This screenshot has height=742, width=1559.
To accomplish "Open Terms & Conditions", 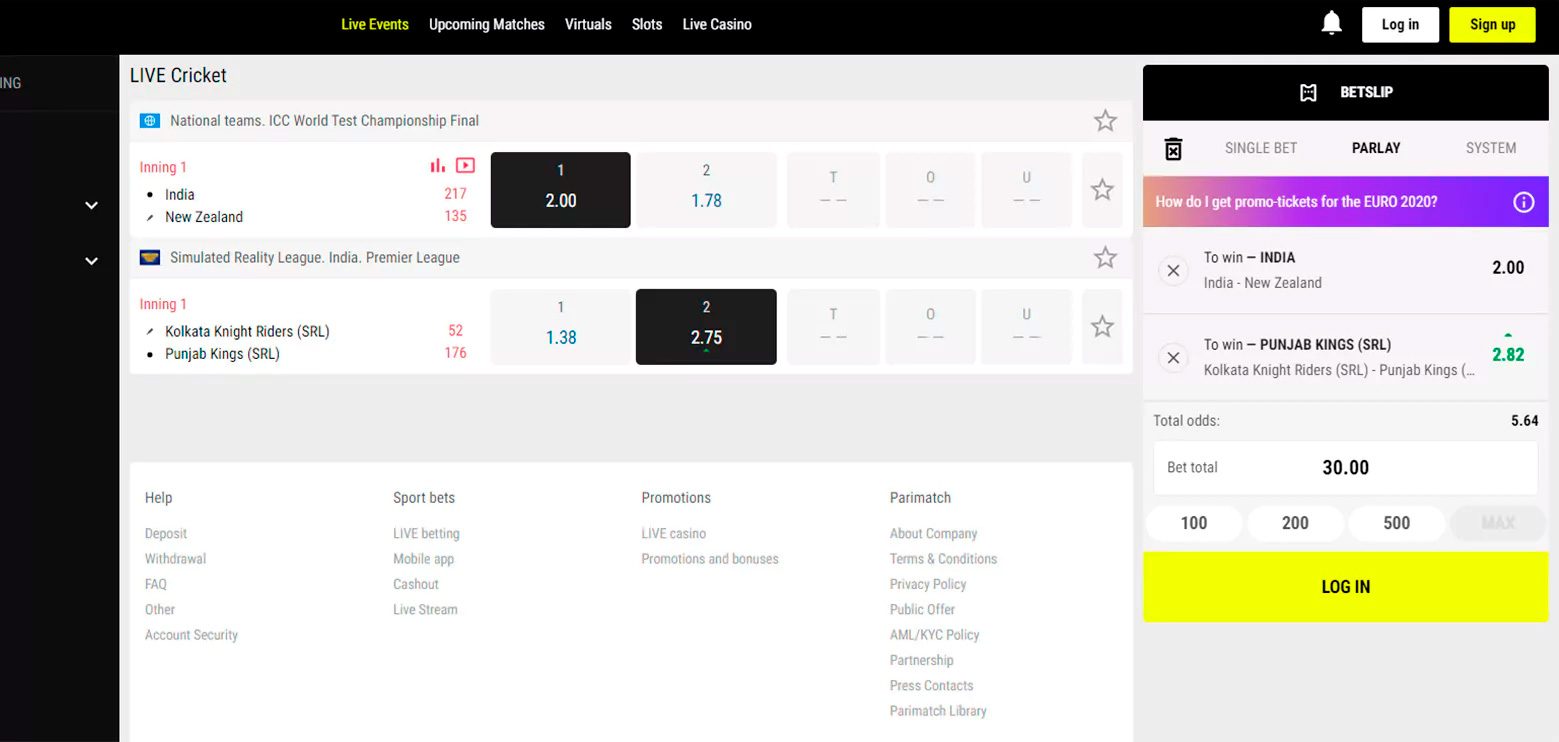I will tap(943, 559).
